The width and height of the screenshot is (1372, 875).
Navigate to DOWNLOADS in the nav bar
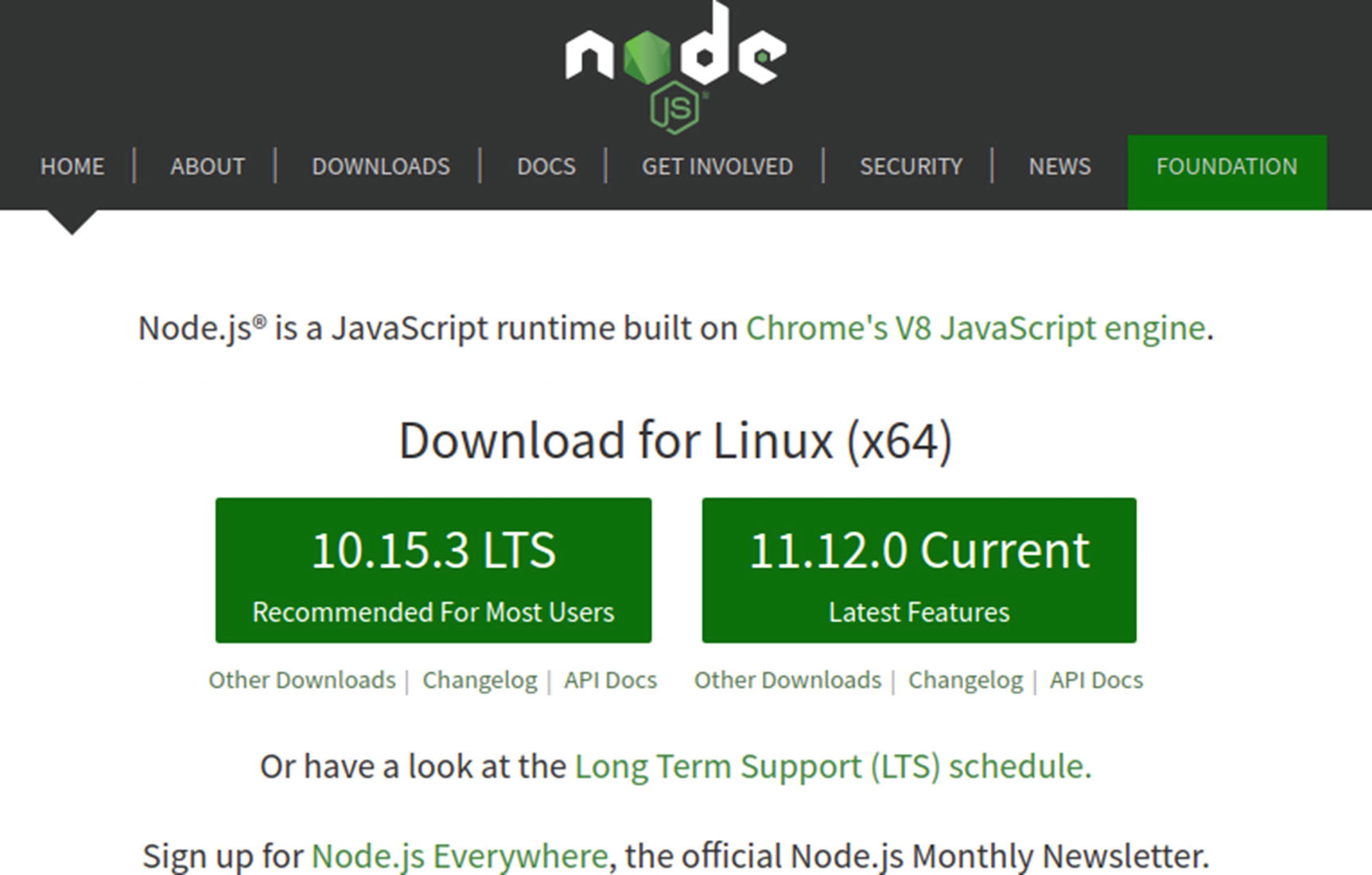coord(381,166)
